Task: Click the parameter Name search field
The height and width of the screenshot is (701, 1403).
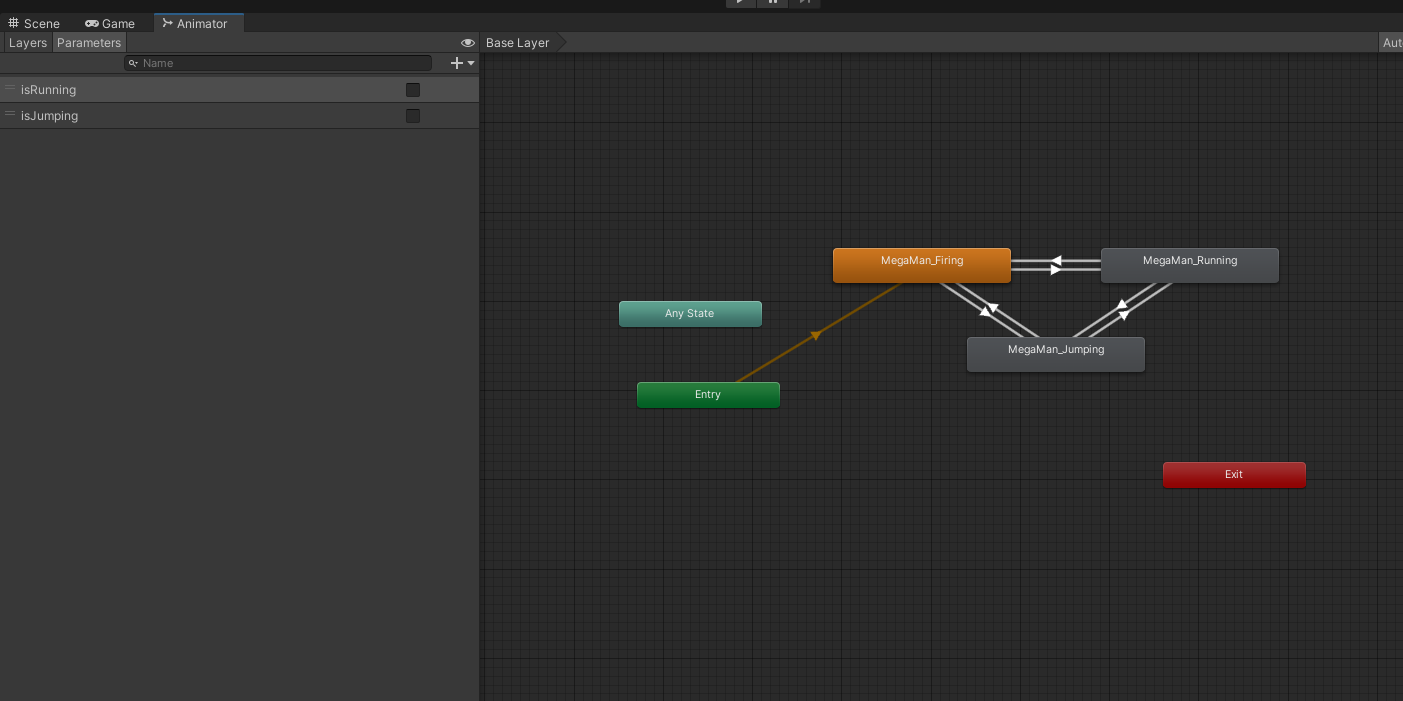Action: (278, 63)
